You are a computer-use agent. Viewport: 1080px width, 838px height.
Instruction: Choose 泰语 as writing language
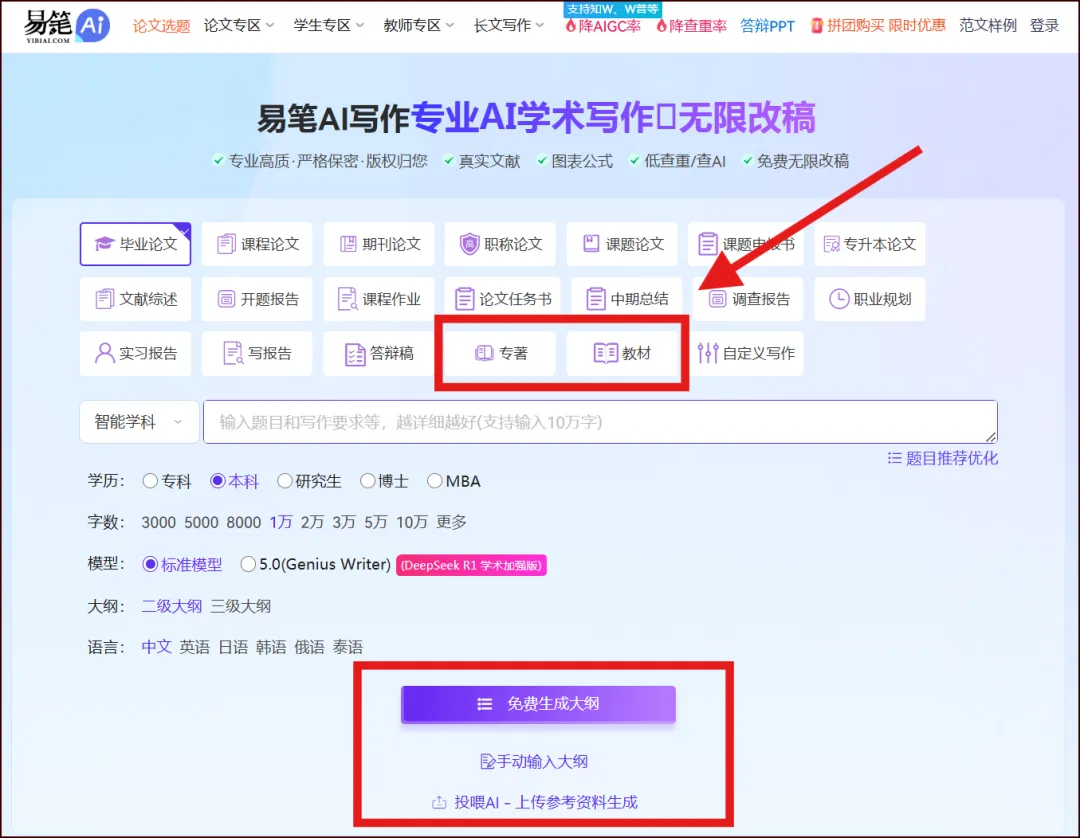click(x=348, y=647)
